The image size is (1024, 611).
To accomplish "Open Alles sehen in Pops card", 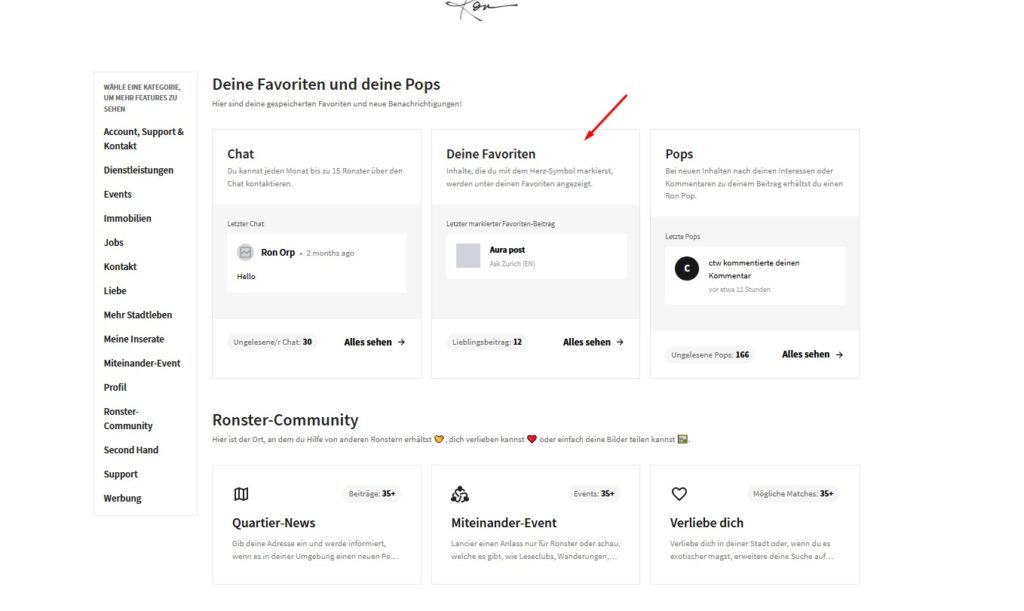I will (812, 354).
